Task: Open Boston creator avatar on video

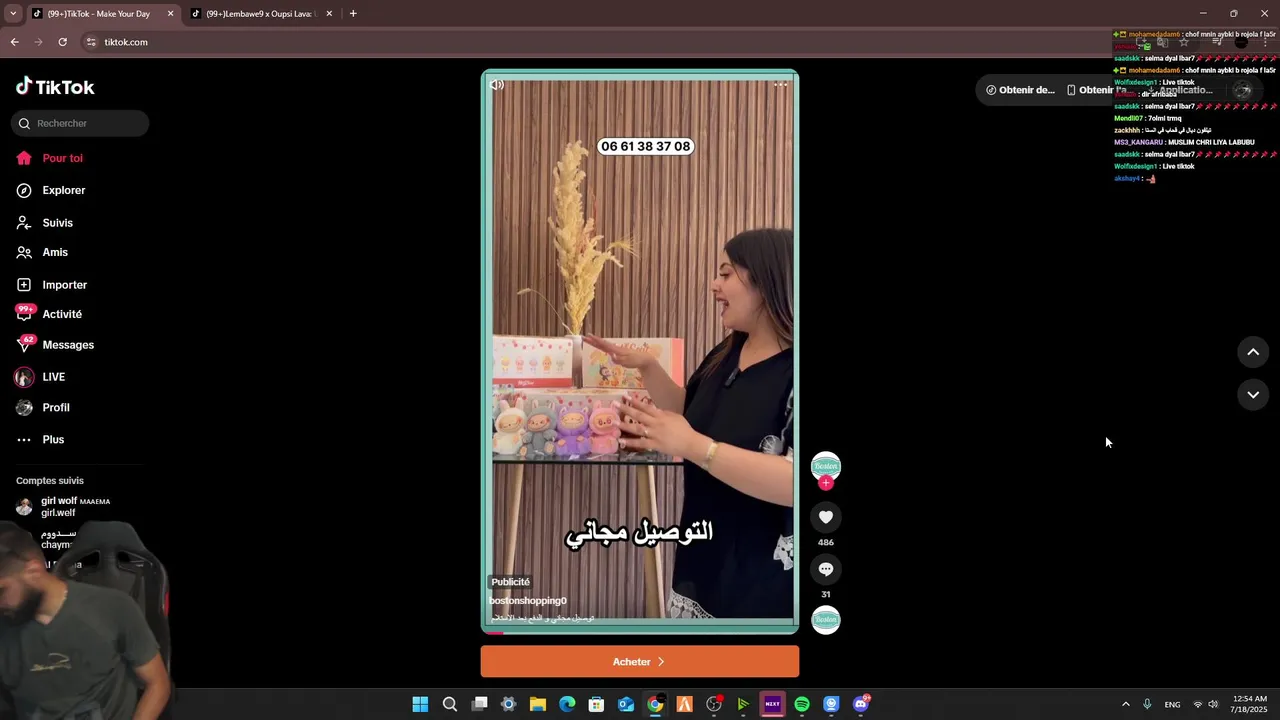Action: point(826,466)
